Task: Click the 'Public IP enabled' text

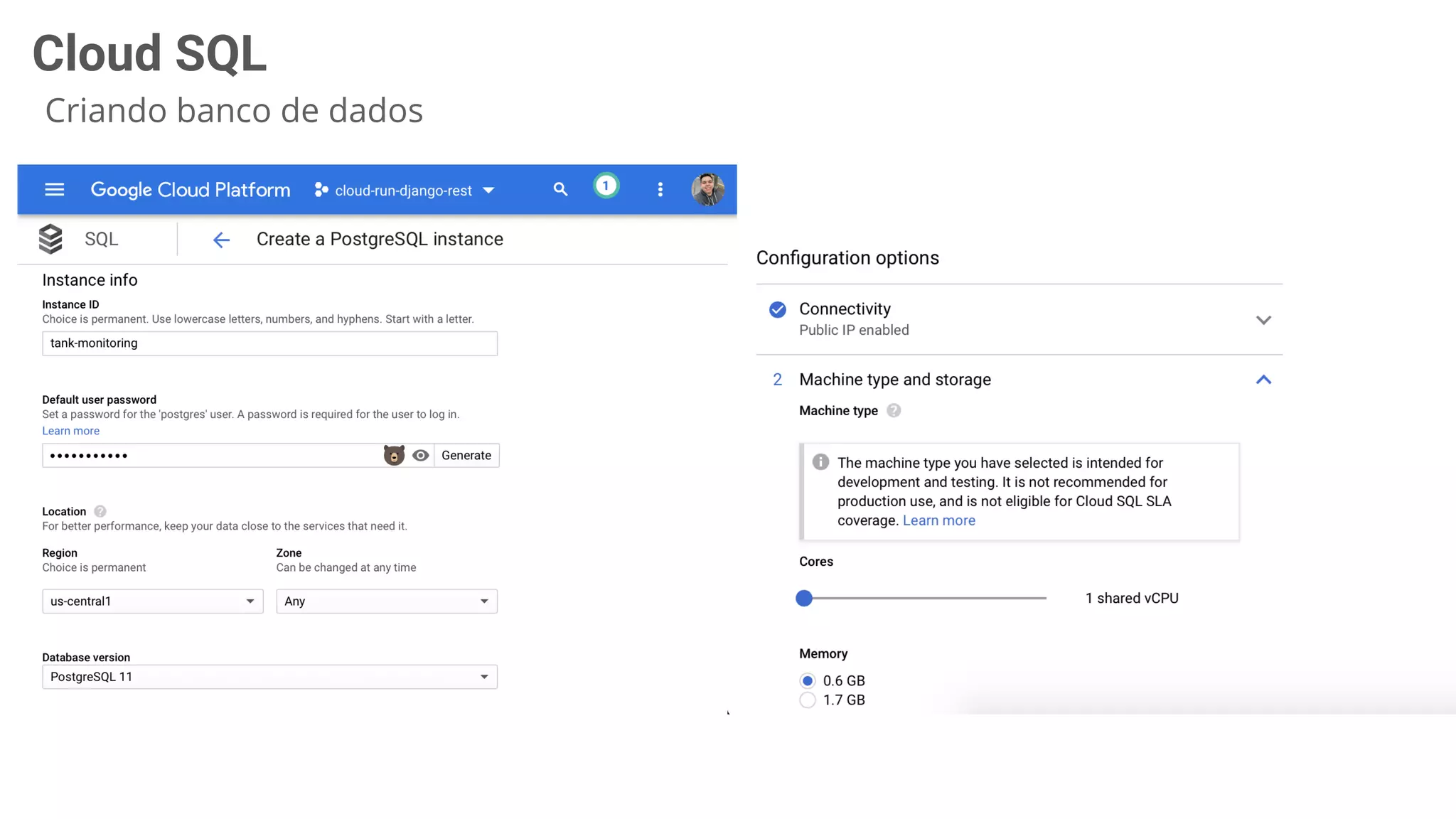Action: click(x=854, y=330)
